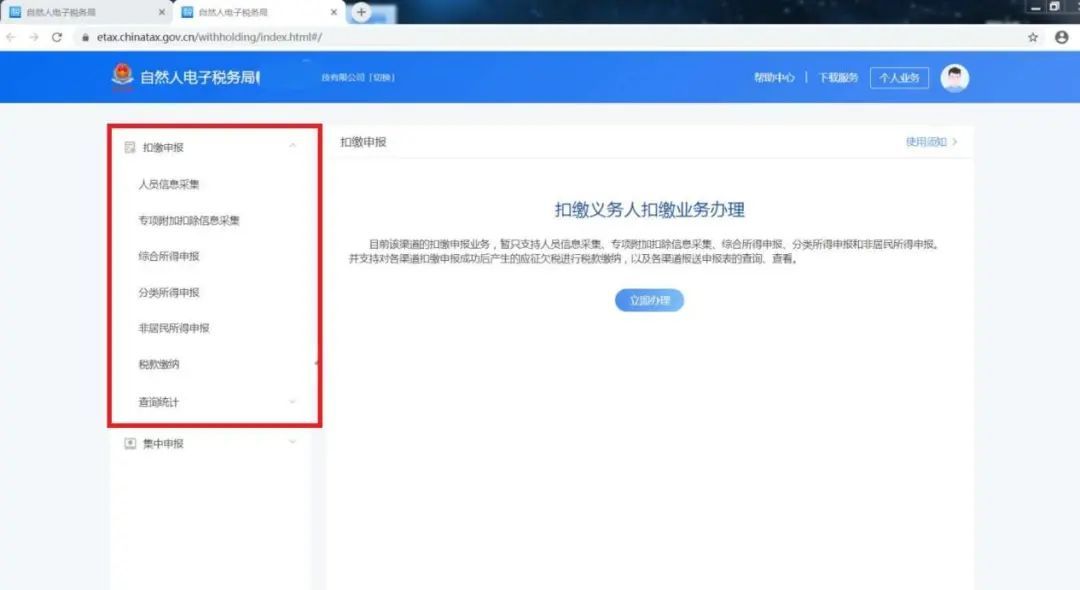Click the arrow beside 使用须知
This screenshot has height=590, width=1080.
955,142
